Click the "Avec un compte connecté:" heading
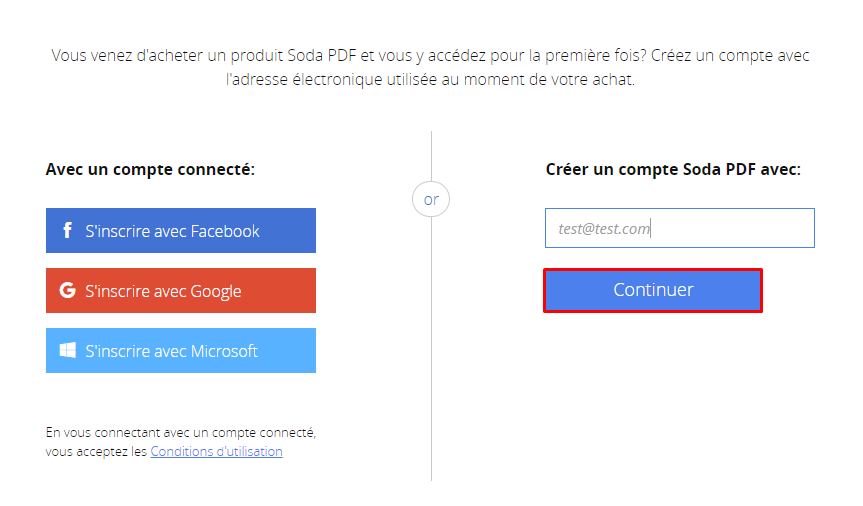 (150, 169)
